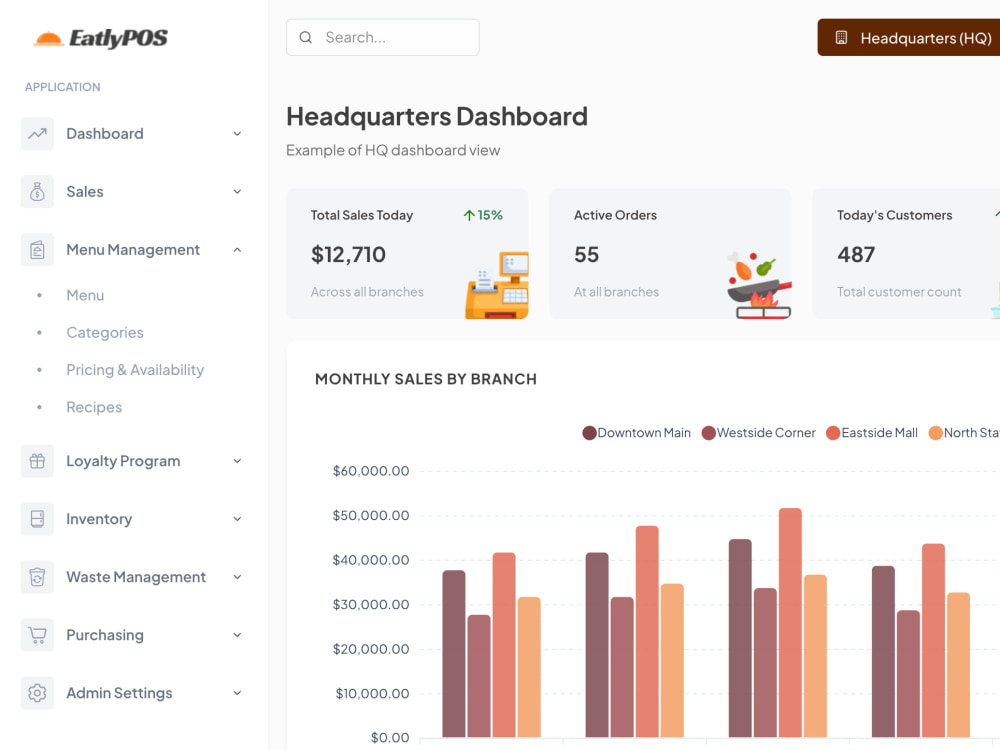Click the 15% sales increase indicator

483,216
